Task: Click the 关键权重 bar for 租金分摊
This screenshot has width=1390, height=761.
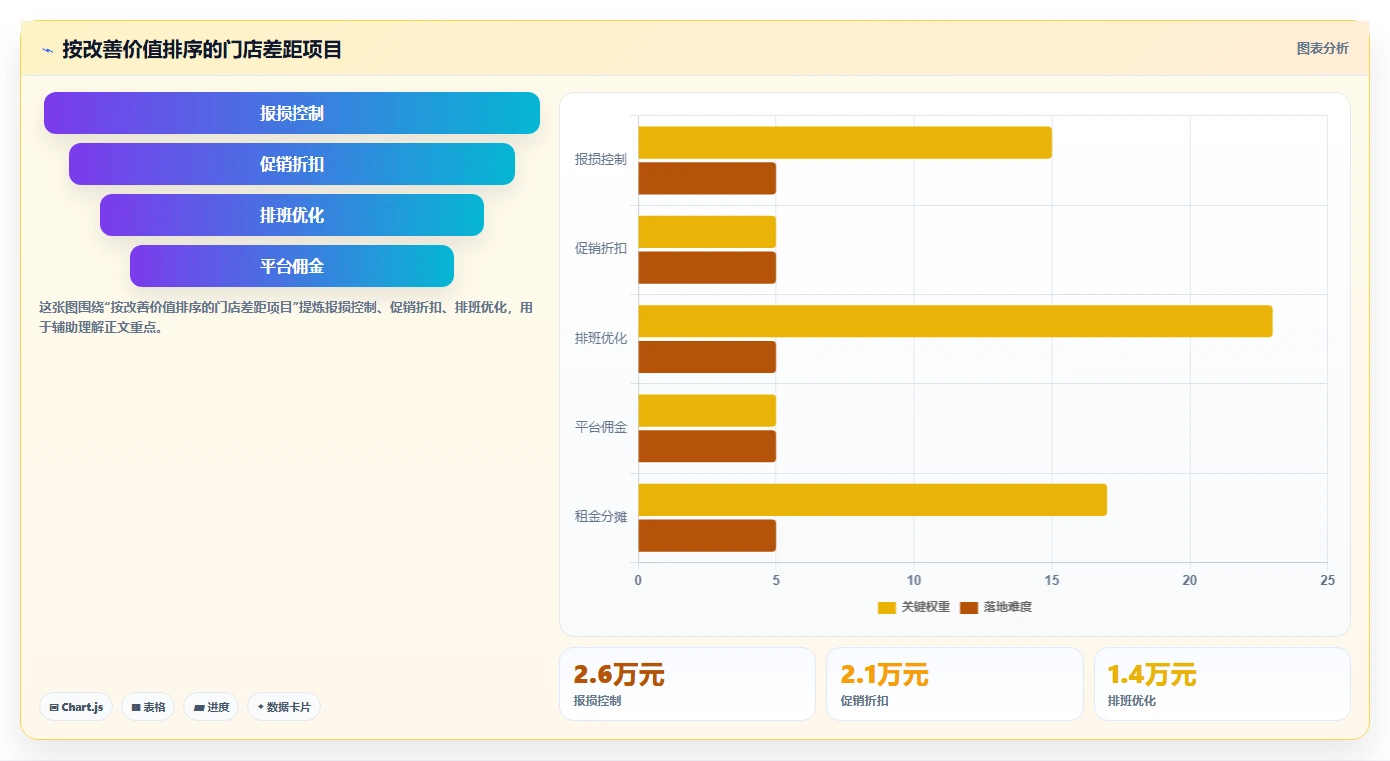Action: point(872,500)
